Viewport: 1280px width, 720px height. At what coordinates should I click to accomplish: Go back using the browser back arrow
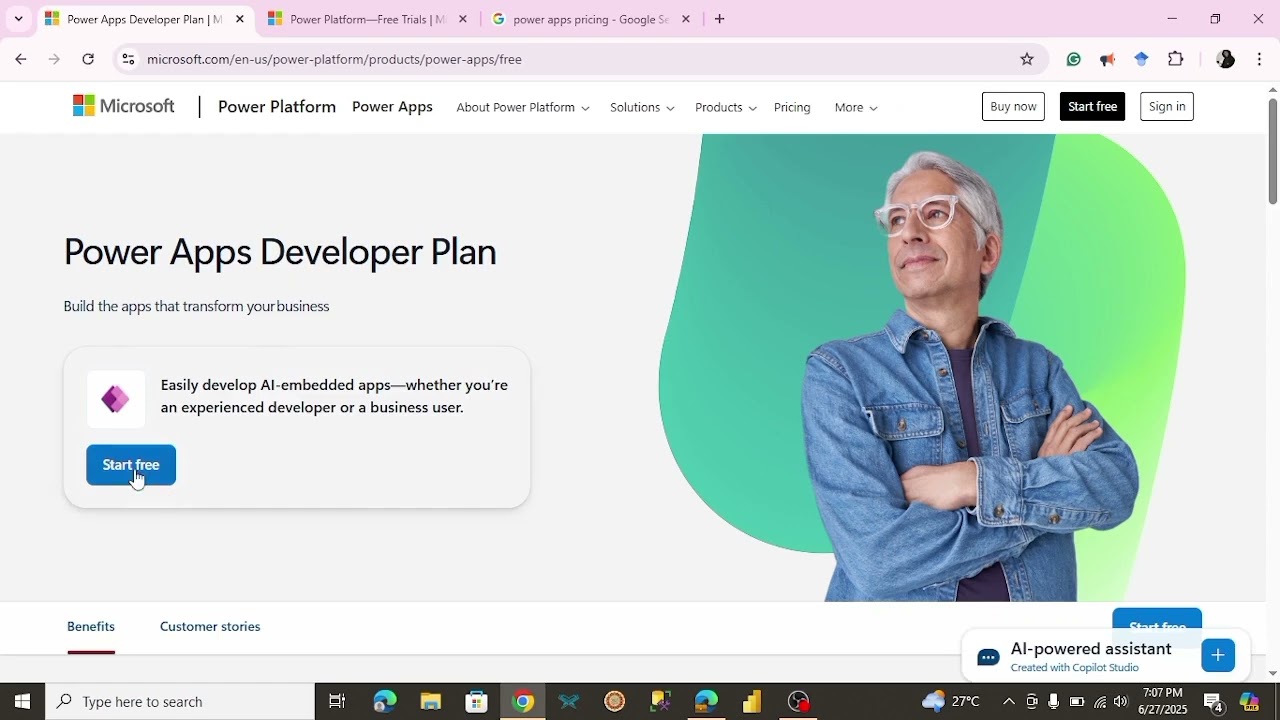coord(21,59)
